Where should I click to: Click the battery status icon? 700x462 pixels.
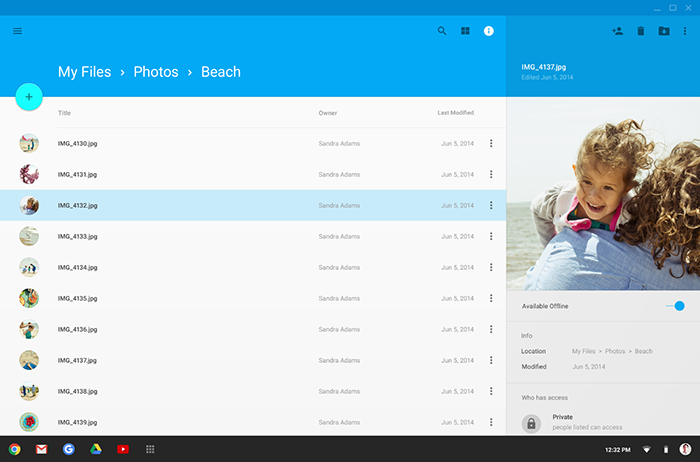pos(666,450)
